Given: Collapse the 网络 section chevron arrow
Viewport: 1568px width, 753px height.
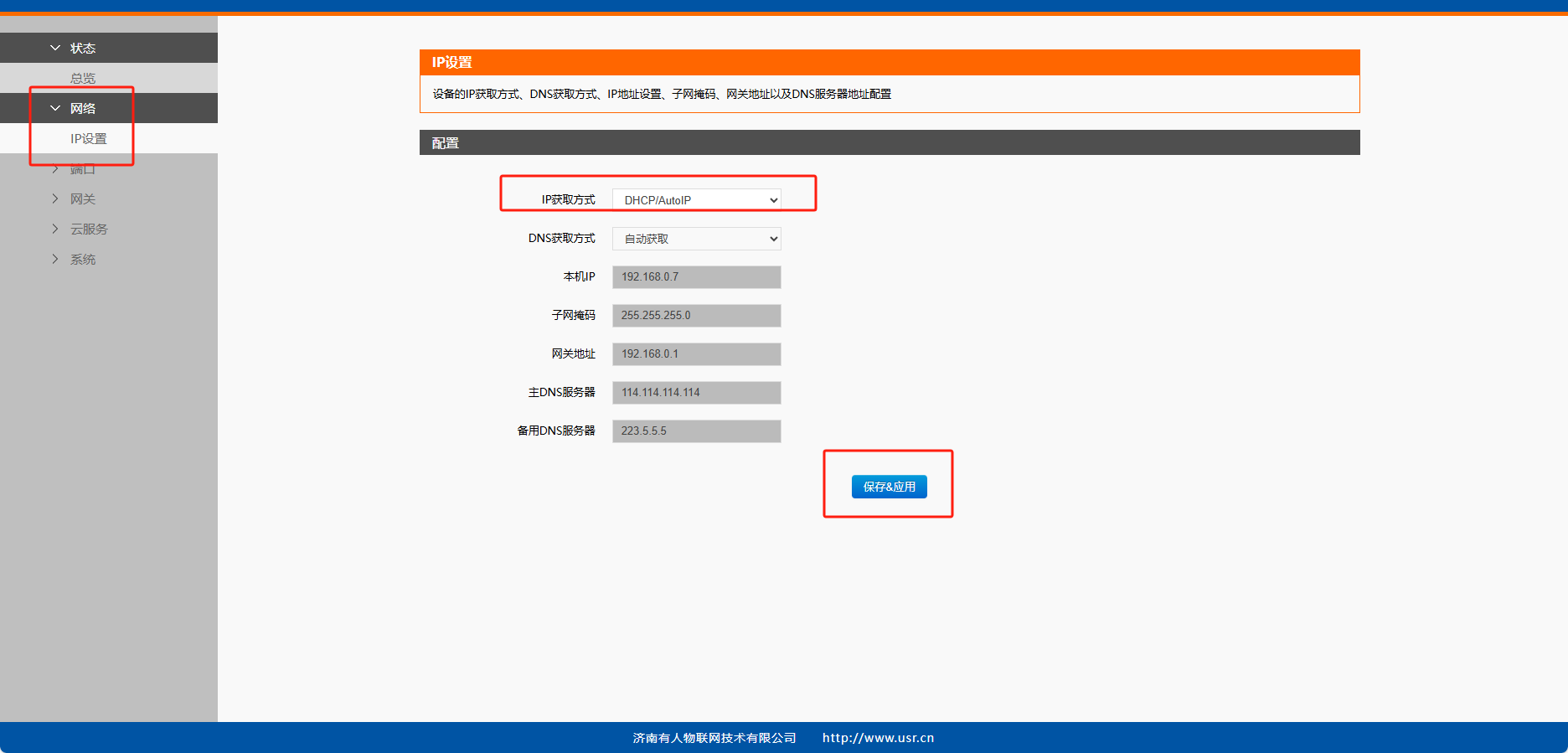Looking at the screenshot, I should (x=55, y=109).
